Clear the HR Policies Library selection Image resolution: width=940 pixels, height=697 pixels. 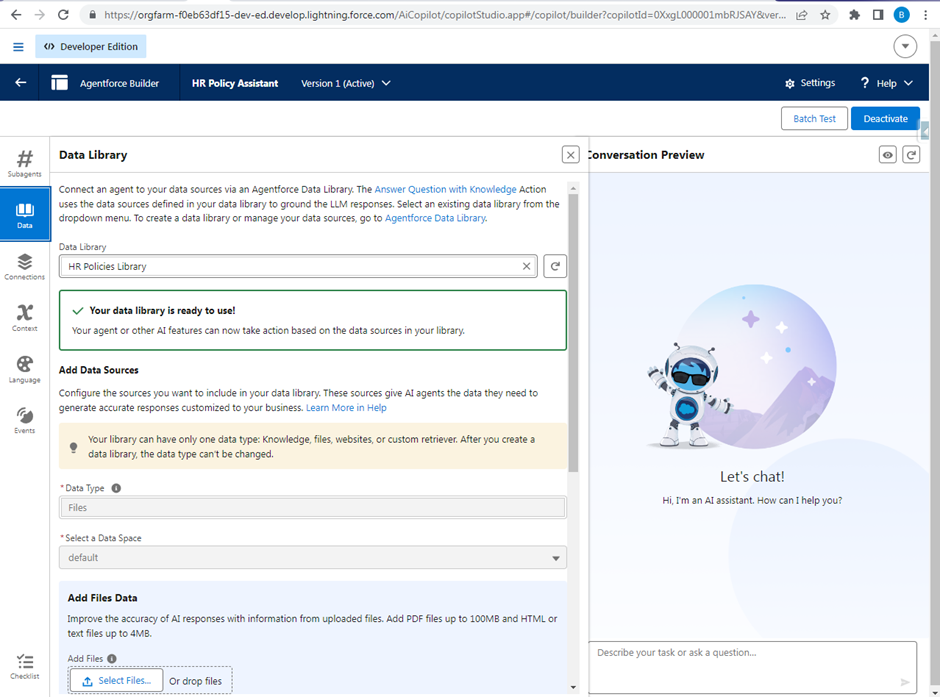click(x=526, y=266)
